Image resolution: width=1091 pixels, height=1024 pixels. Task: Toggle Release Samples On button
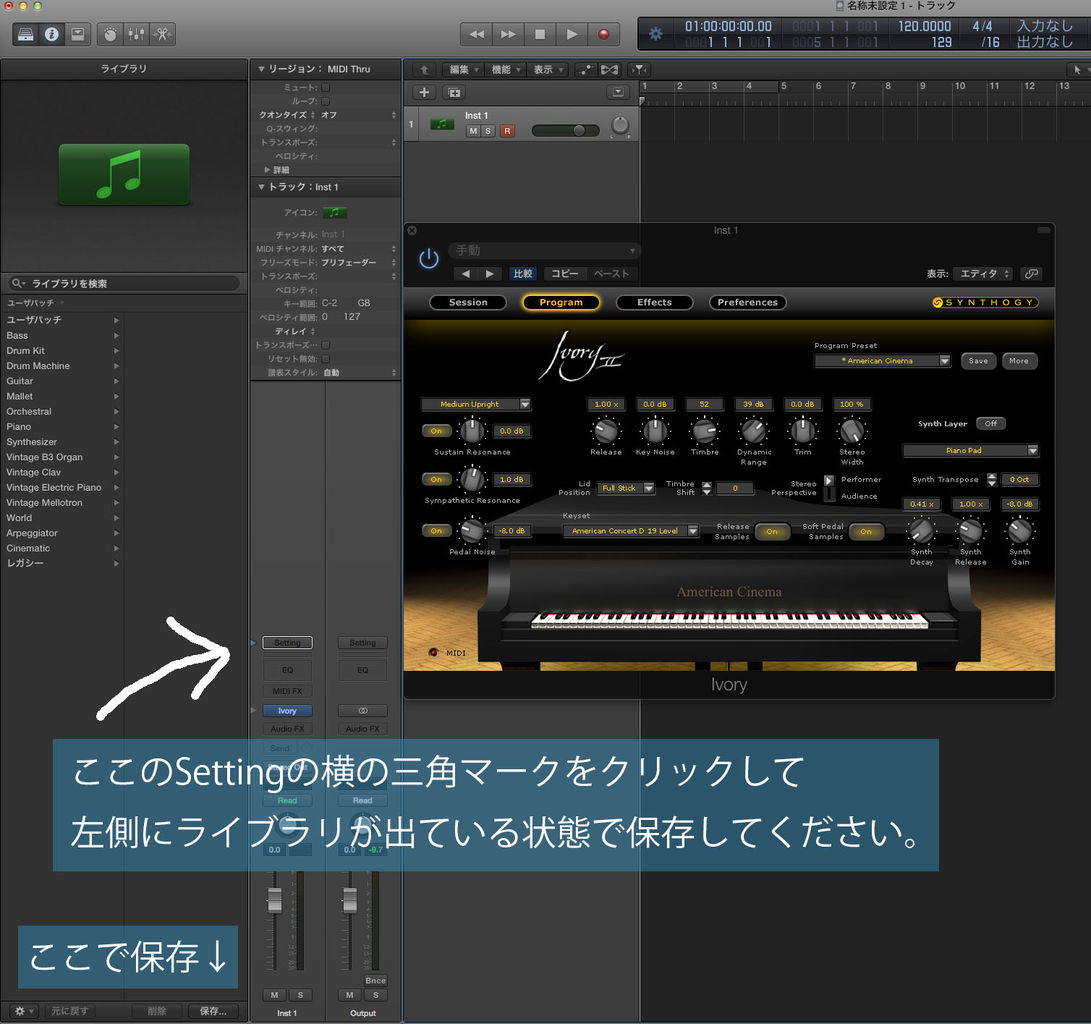(772, 531)
